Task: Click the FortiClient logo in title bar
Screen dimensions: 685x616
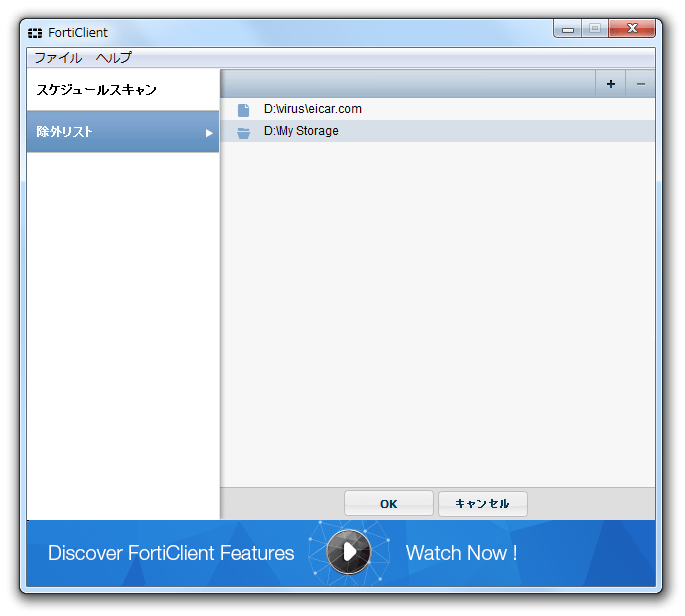Action: [35, 33]
